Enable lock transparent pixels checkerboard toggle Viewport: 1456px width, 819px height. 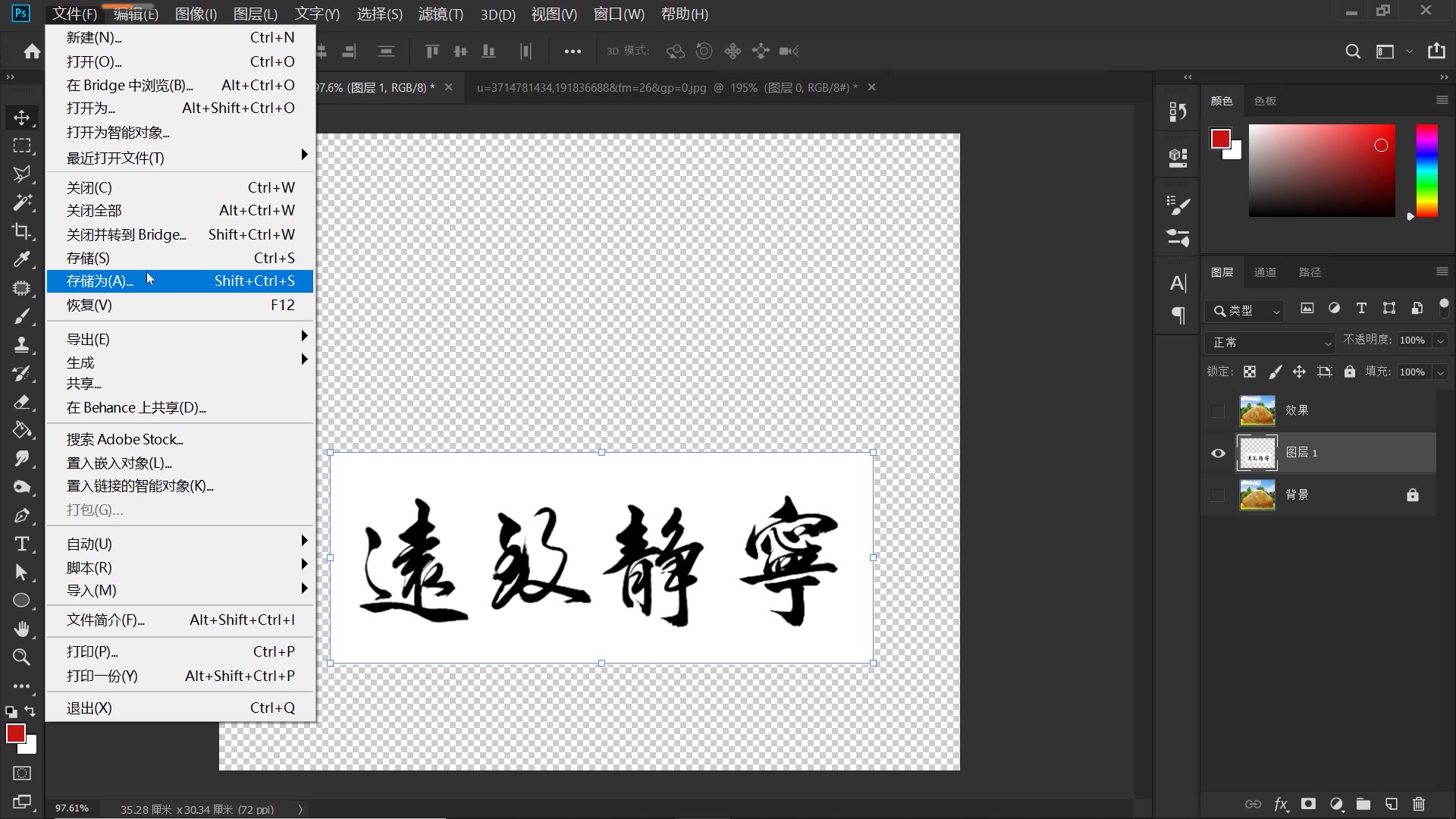coord(1250,372)
